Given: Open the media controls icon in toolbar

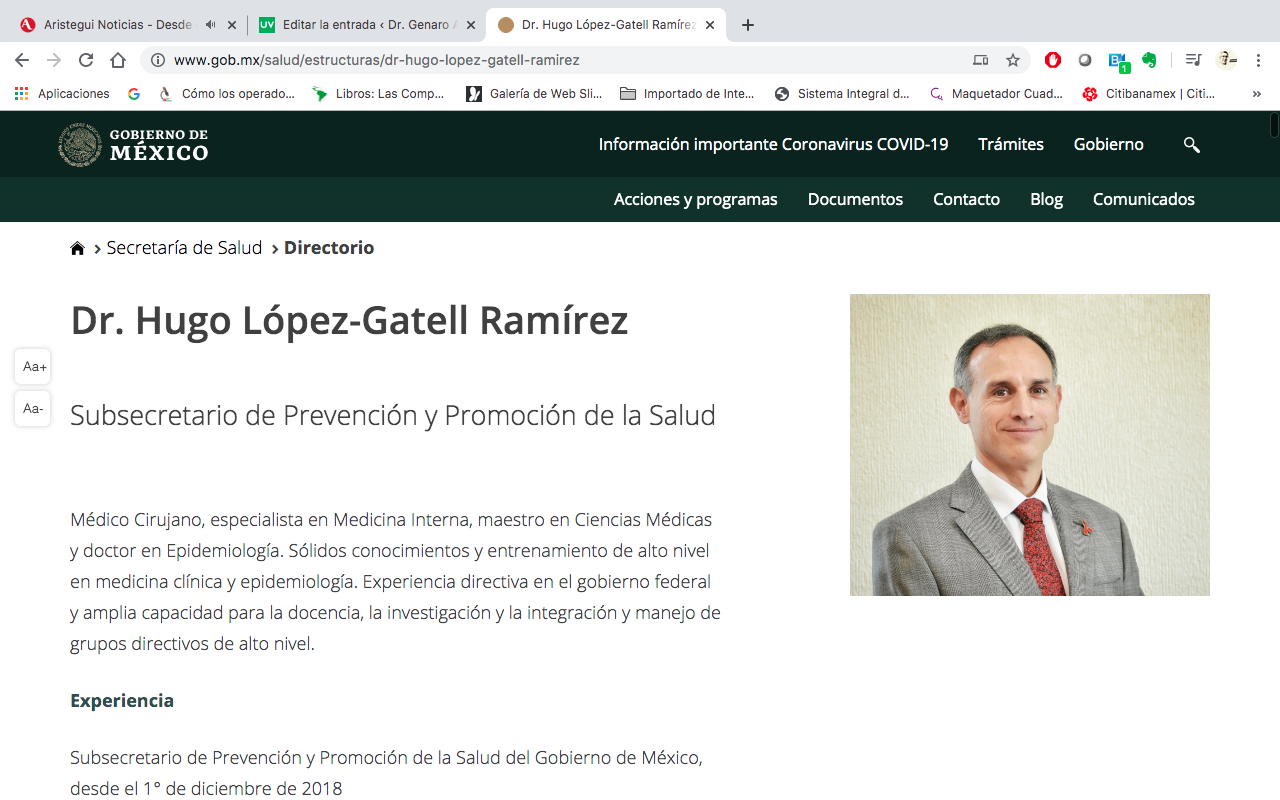Looking at the screenshot, I should pos(1192,60).
